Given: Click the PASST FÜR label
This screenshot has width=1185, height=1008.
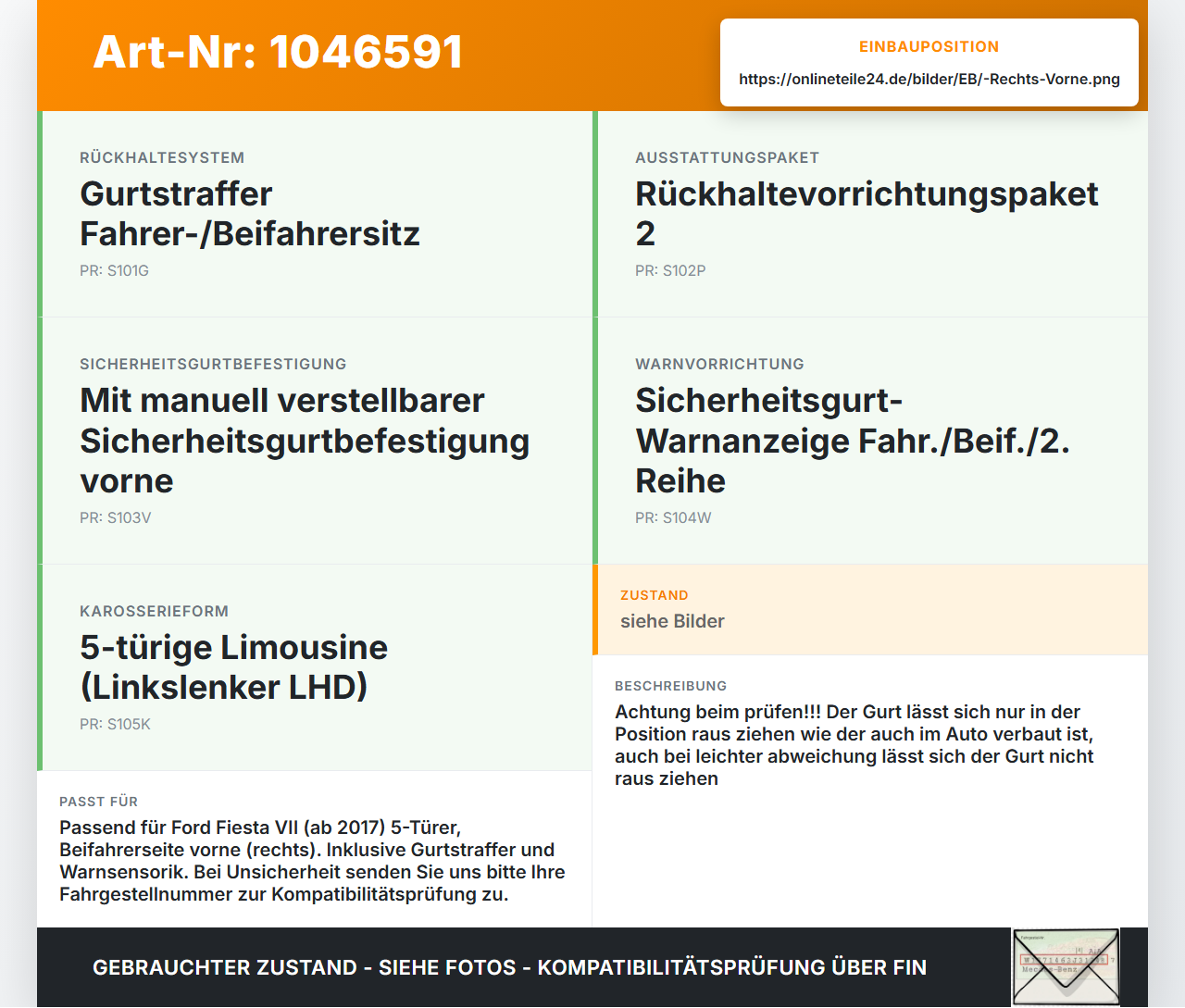Looking at the screenshot, I should pos(98,802).
